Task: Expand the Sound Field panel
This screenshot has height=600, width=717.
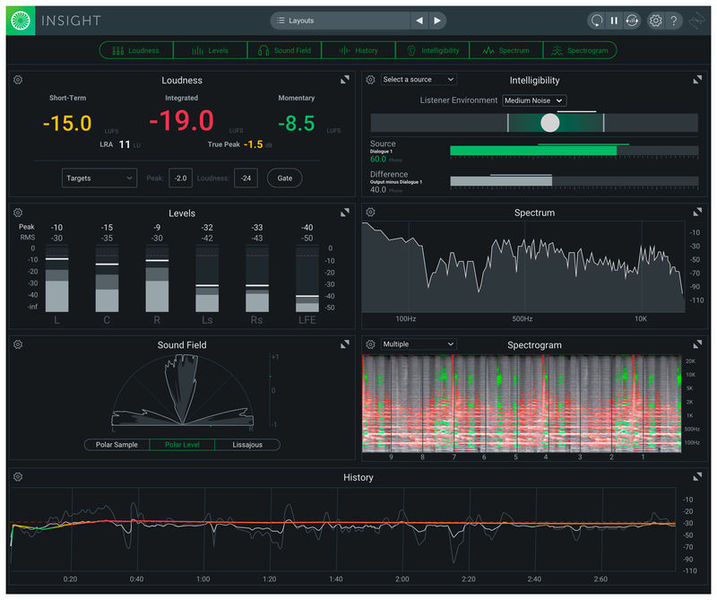Action: (345, 344)
